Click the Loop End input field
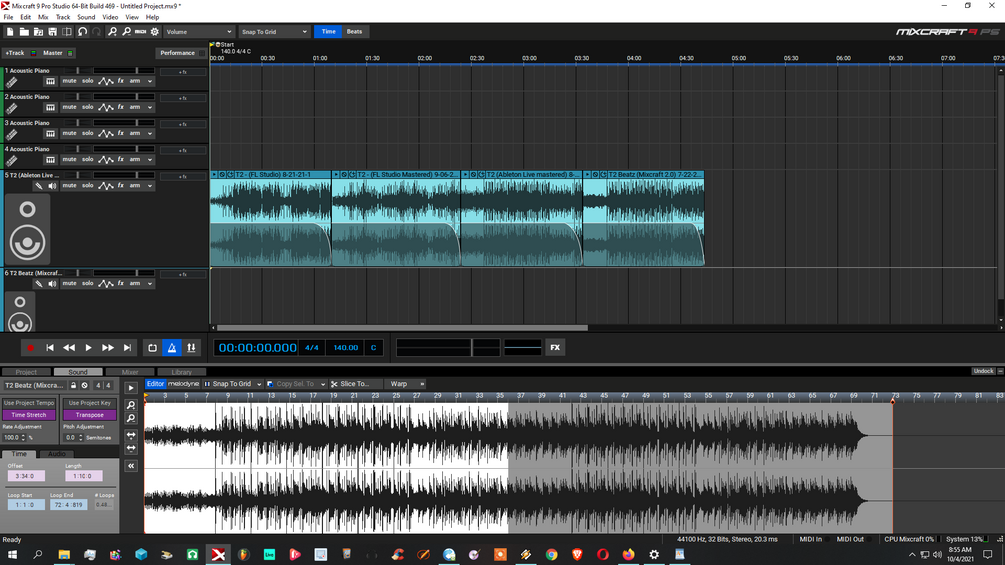Screen dimensions: 1005x565 [68, 505]
